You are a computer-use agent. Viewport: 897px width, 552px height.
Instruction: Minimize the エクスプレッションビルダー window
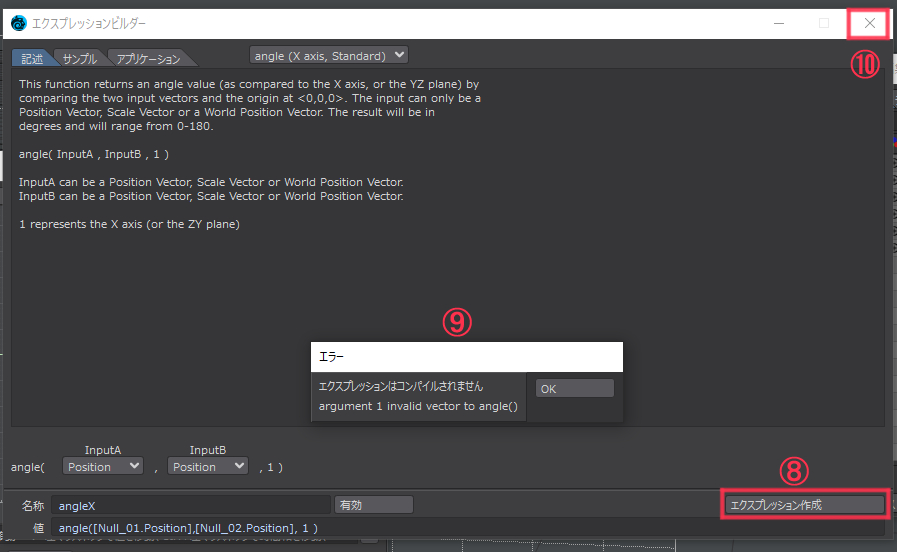[x=779, y=23]
